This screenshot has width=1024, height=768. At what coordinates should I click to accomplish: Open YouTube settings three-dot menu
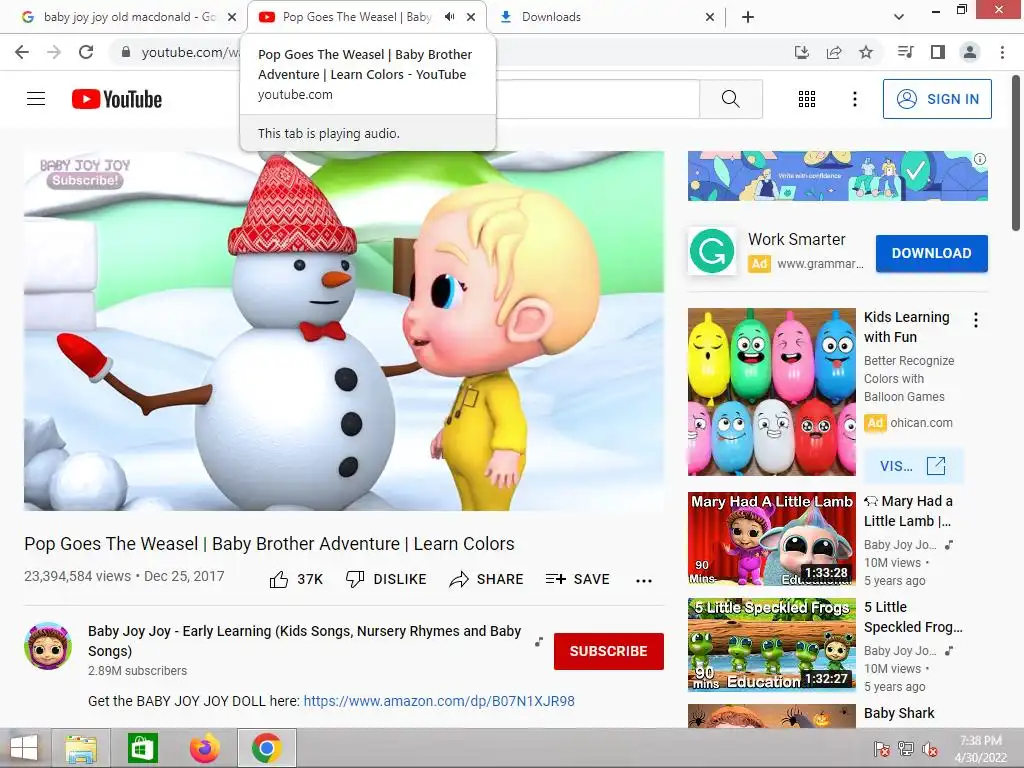854,99
